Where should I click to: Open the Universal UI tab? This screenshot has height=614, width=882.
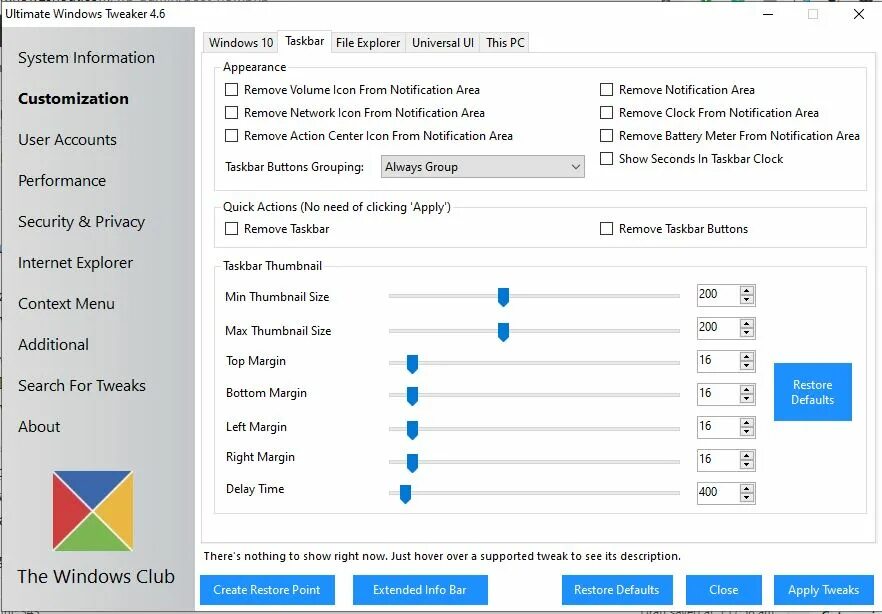(443, 43)
